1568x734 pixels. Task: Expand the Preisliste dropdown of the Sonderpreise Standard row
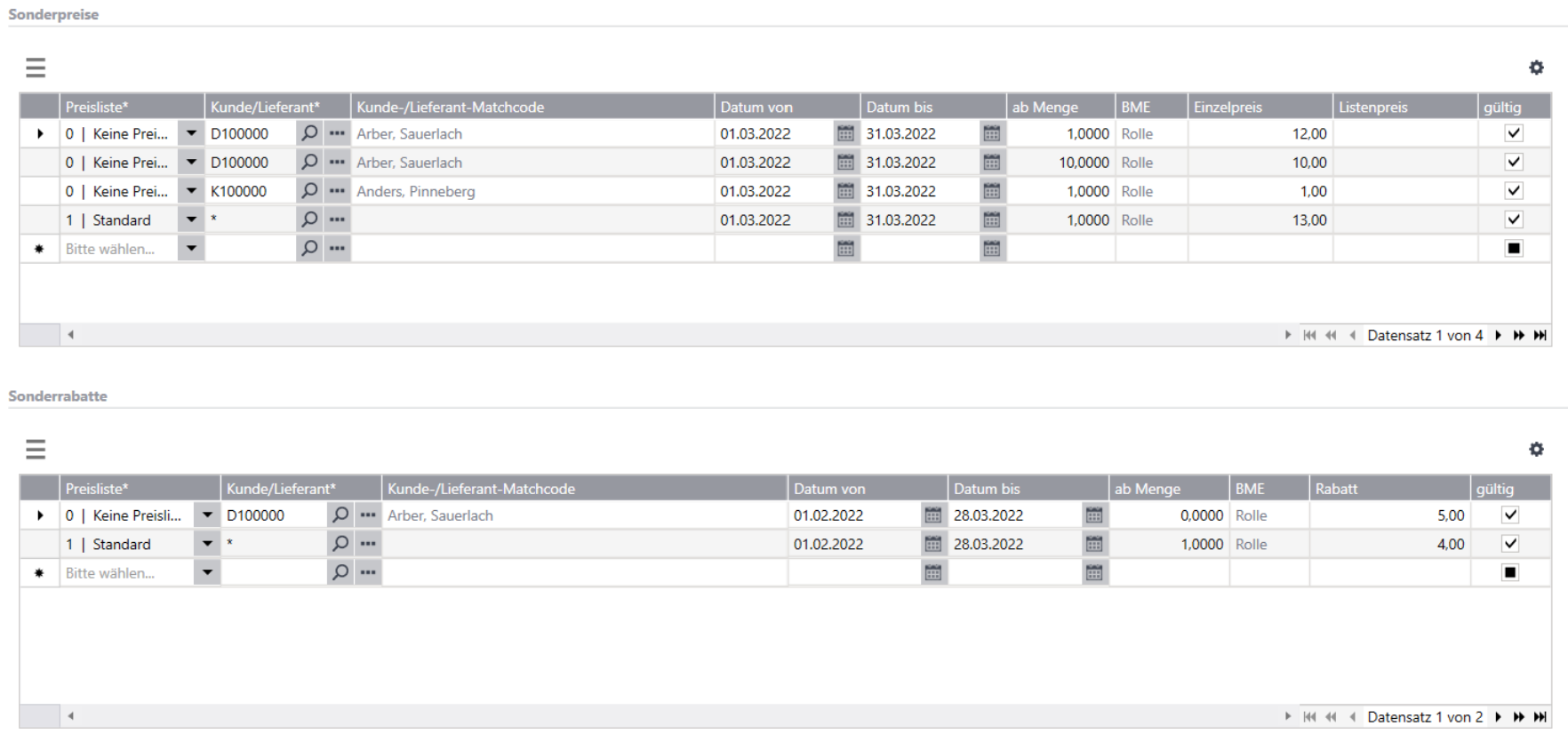(x=191, y=219)
